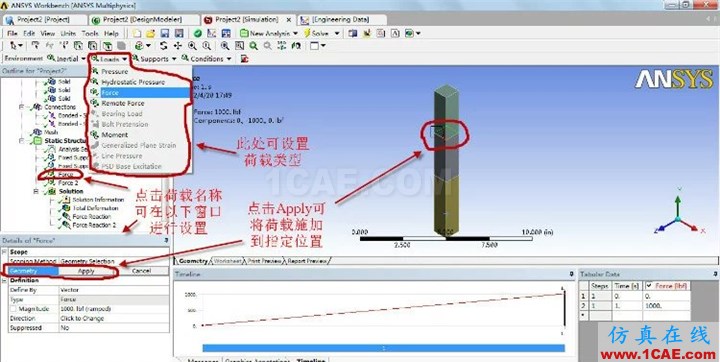Switch to Engineering Data tab
The width and height of the screenshot is (720, 362).
tap(342, 20)
